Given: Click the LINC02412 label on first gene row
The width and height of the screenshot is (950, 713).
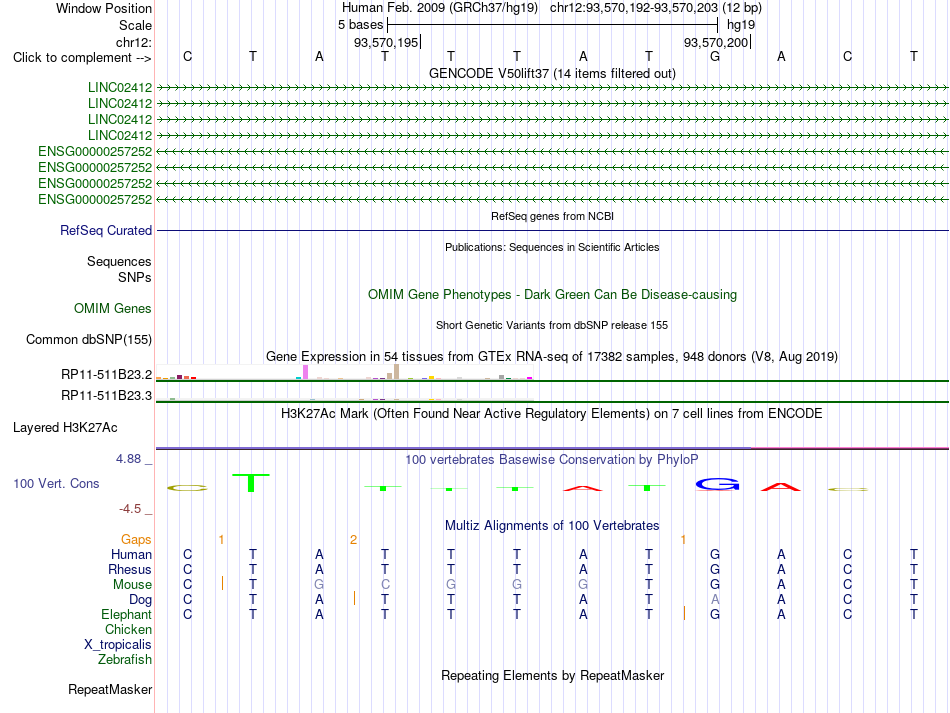Looking at the screenshot, I should 120,87.
